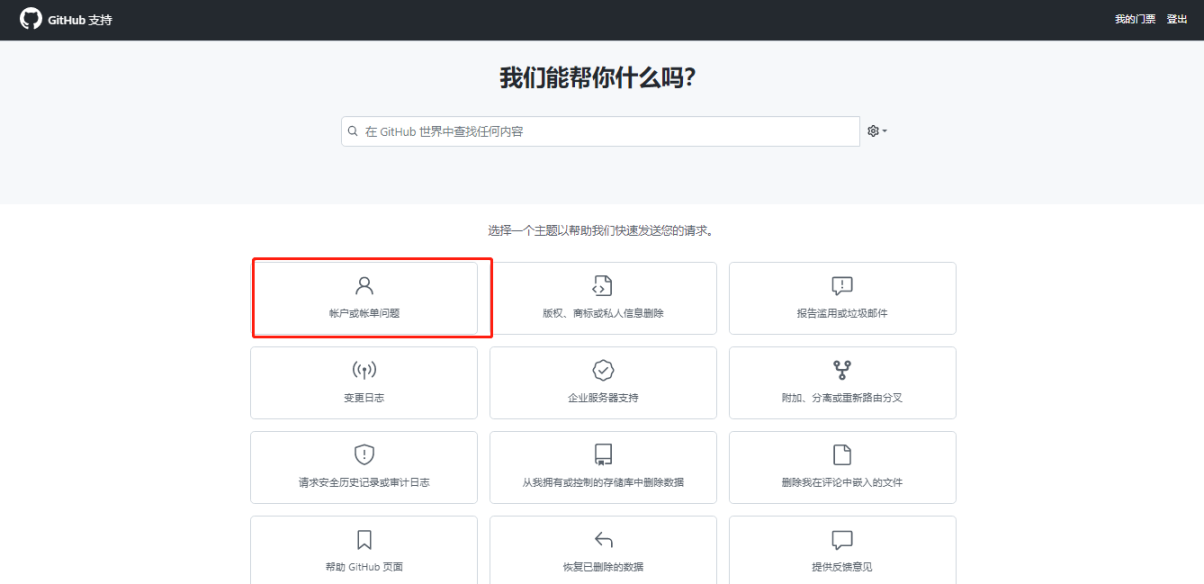
Task: Click the verified badge icon for 企业服务器支持
Action: tap(602, 371)
